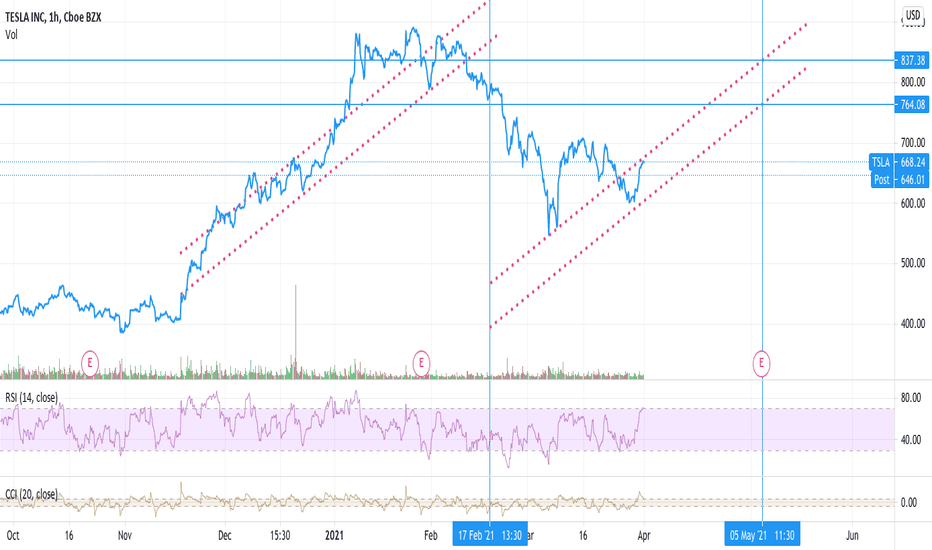Click the Jun label on time axis
Screen dimensions: 932x550
(x=852, y=535)
